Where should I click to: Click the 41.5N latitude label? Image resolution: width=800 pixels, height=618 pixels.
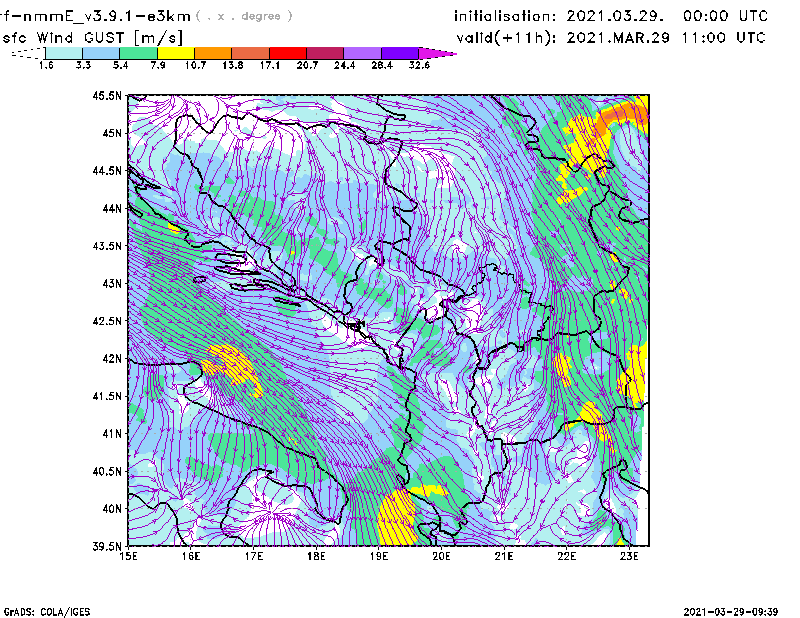tap(107, 396)
